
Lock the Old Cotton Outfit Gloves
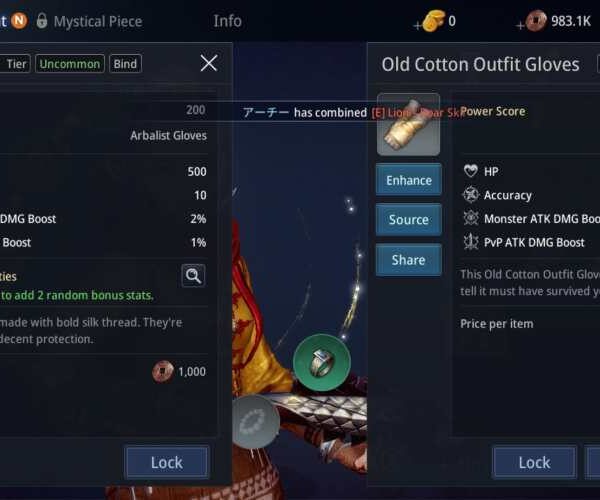534,463
